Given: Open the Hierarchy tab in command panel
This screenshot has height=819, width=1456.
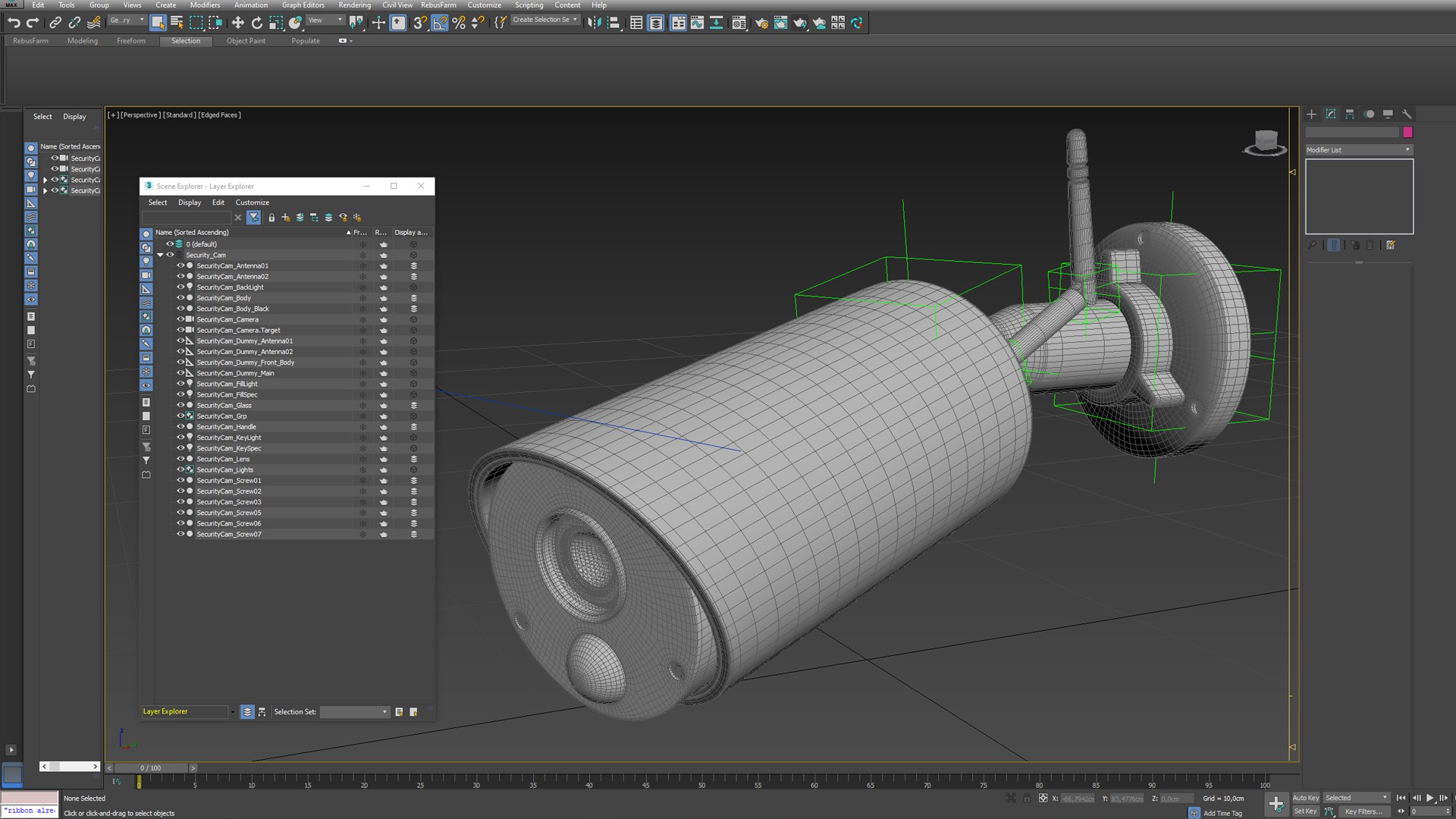Looking at the screenshot, I should pyautogui.click(x=1350, y=115).
